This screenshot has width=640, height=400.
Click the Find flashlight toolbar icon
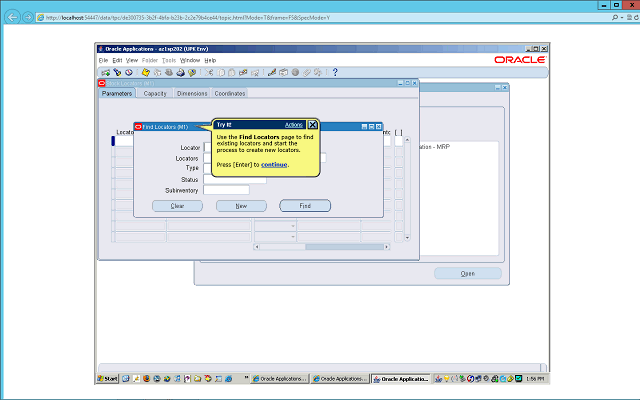(118, 73)
